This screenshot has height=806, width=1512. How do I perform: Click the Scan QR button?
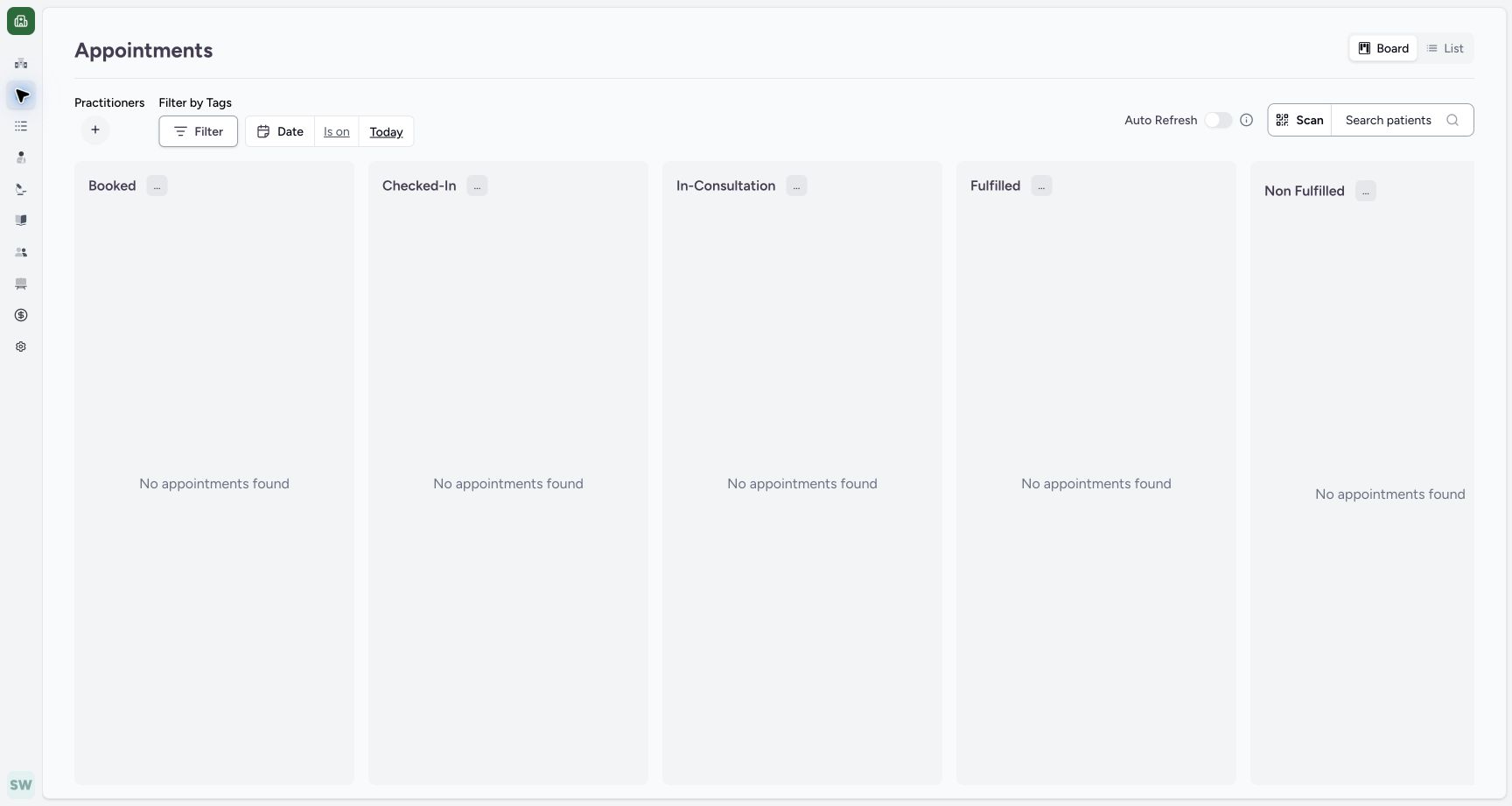click(x=1299, y=120)
